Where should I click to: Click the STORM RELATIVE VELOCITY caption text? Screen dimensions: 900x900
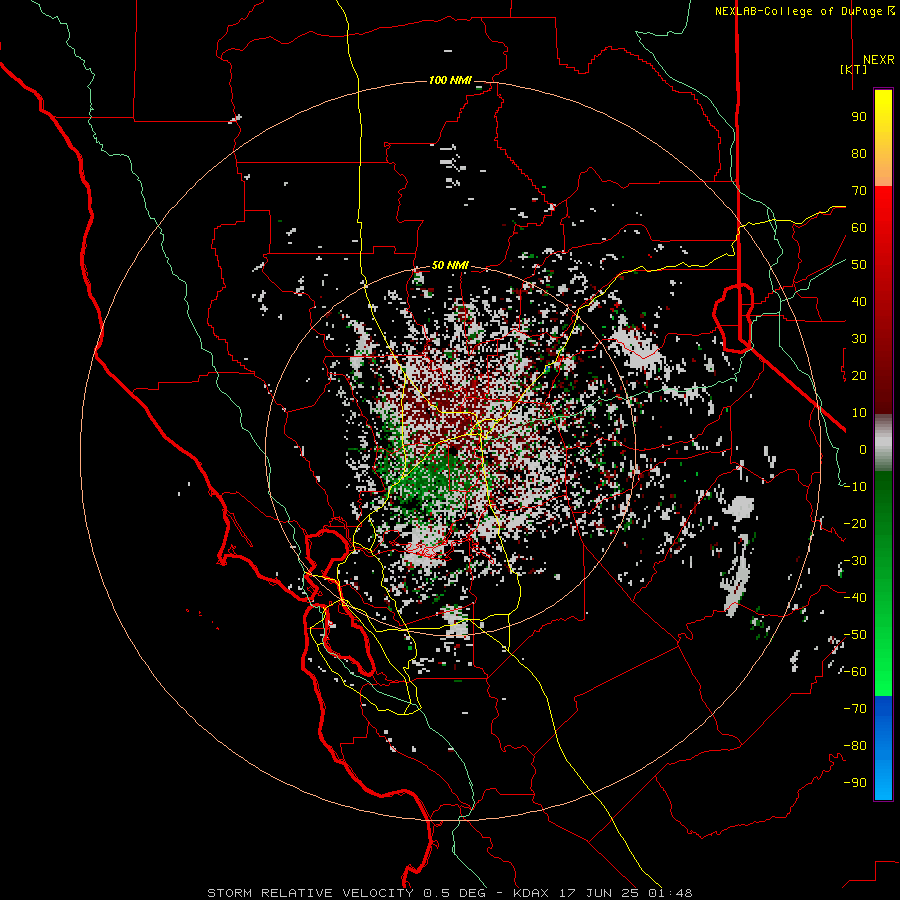(x=310, y=893)
